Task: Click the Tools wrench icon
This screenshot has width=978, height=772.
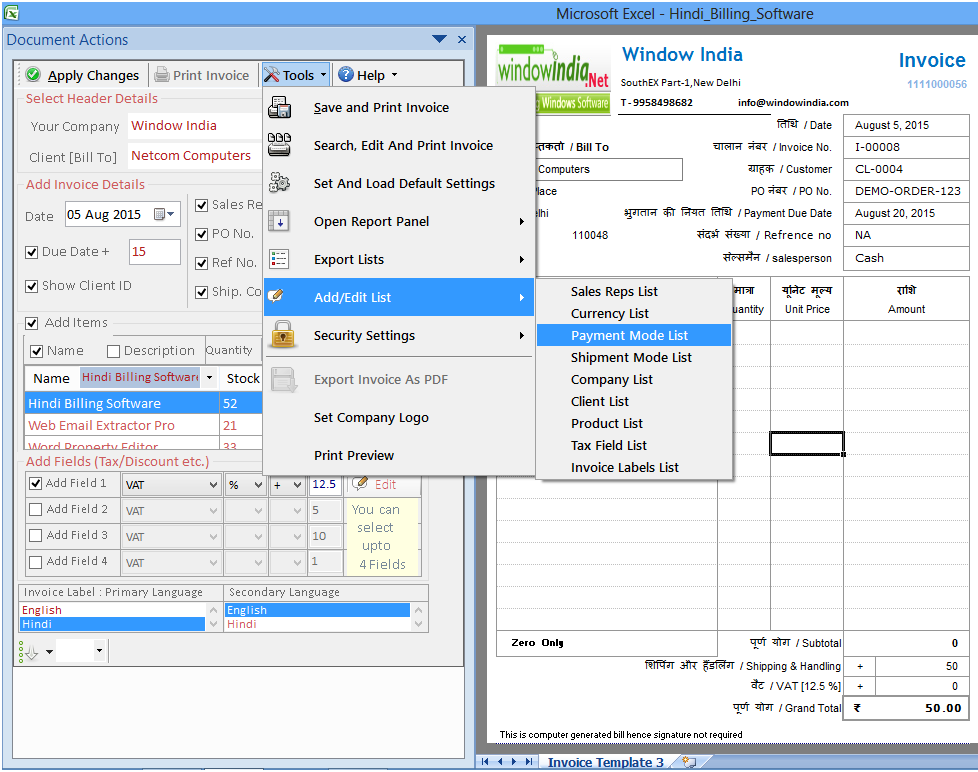Action: [x=271, y=75]
